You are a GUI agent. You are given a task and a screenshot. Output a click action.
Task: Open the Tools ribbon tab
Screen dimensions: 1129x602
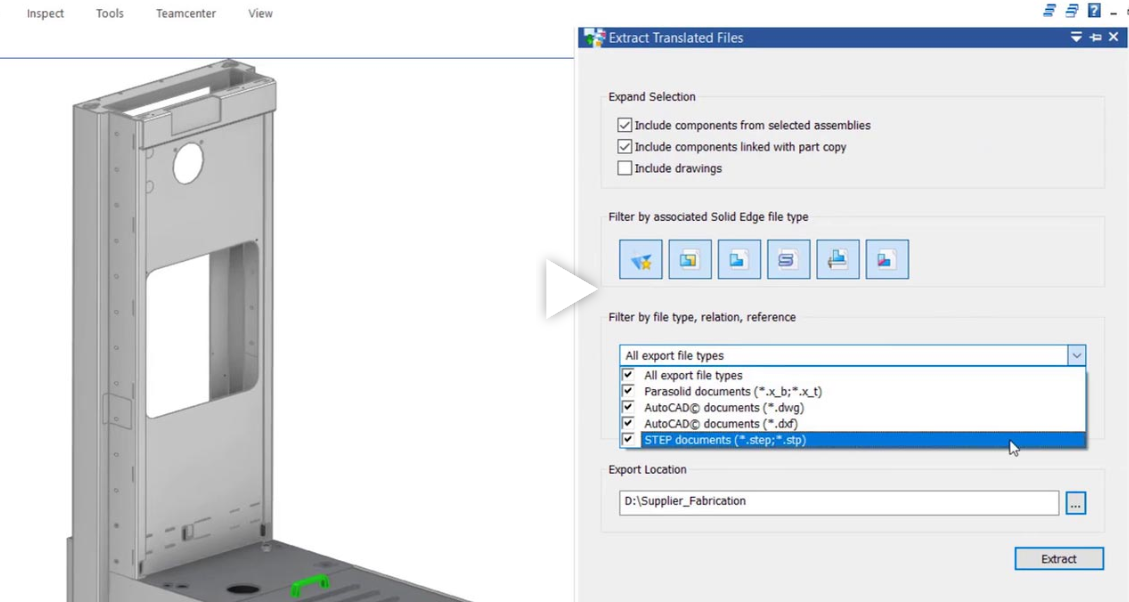tap(109, 14)
